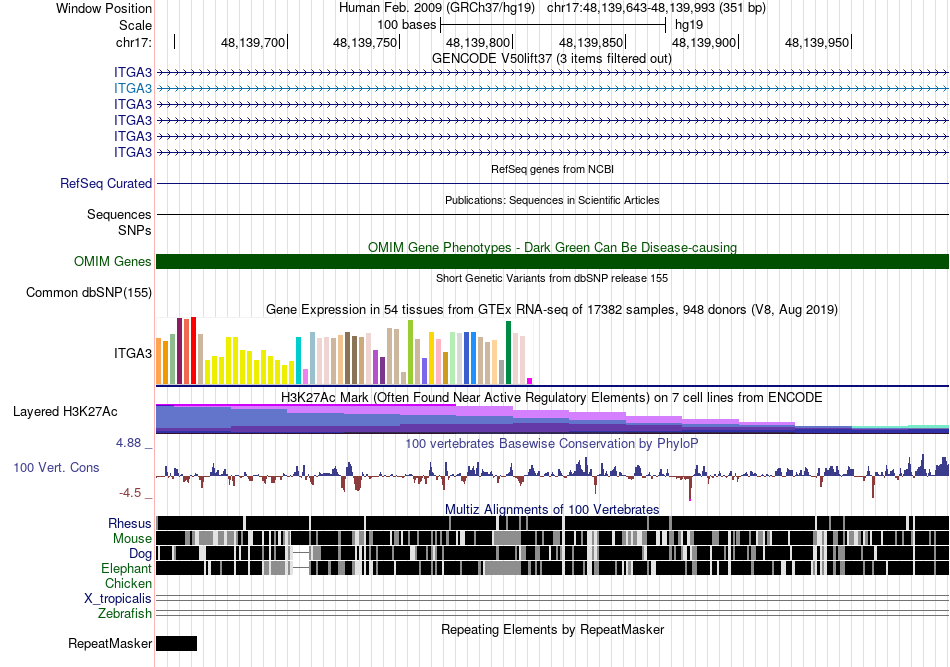Click the SNPs track label
Viewport: 950px width, 667px height.
click(x=135, y=230)
